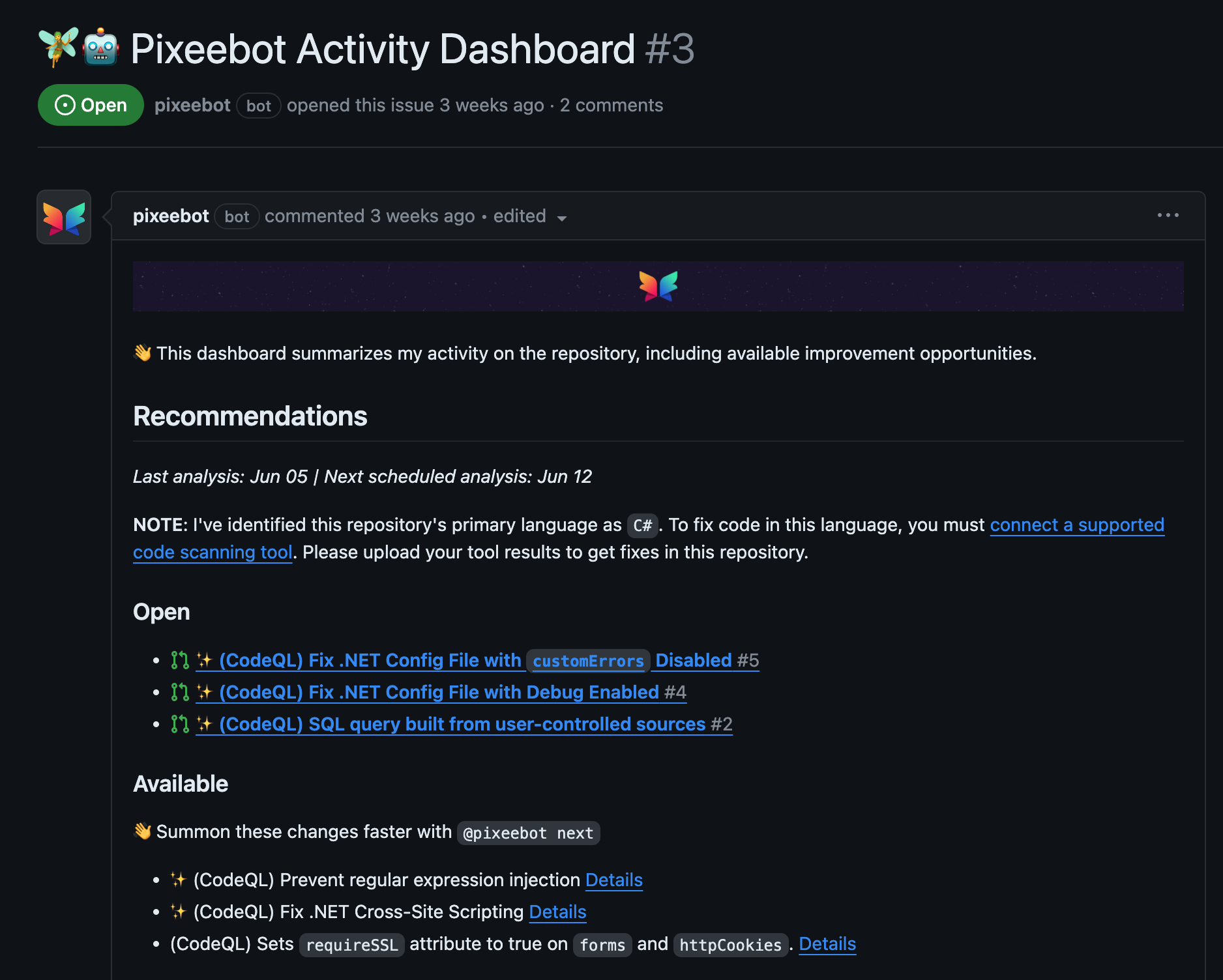Click the Last analysis: Jun 05 text
Screen dimensions: 1223x980
coord(220,476)
